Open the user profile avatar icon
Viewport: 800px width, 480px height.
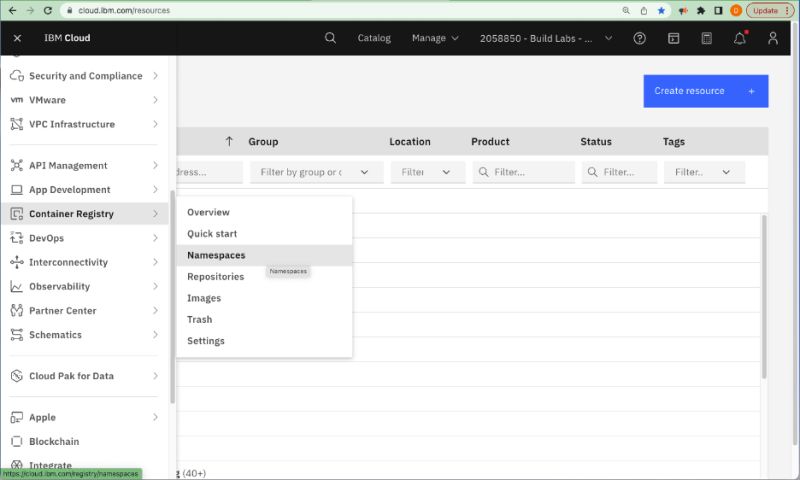pos(772,38)
